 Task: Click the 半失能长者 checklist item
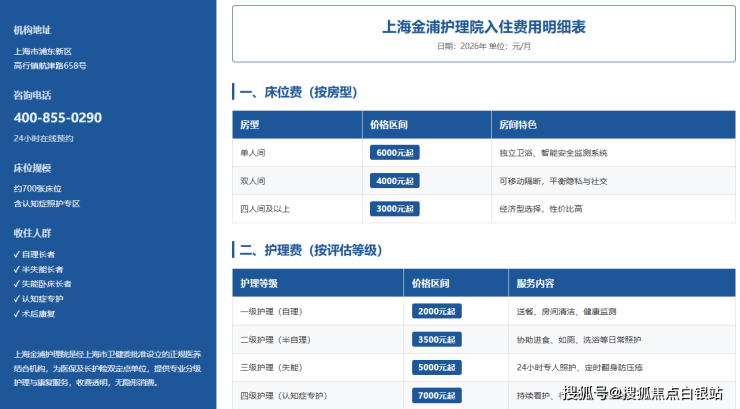coord(38,269)
